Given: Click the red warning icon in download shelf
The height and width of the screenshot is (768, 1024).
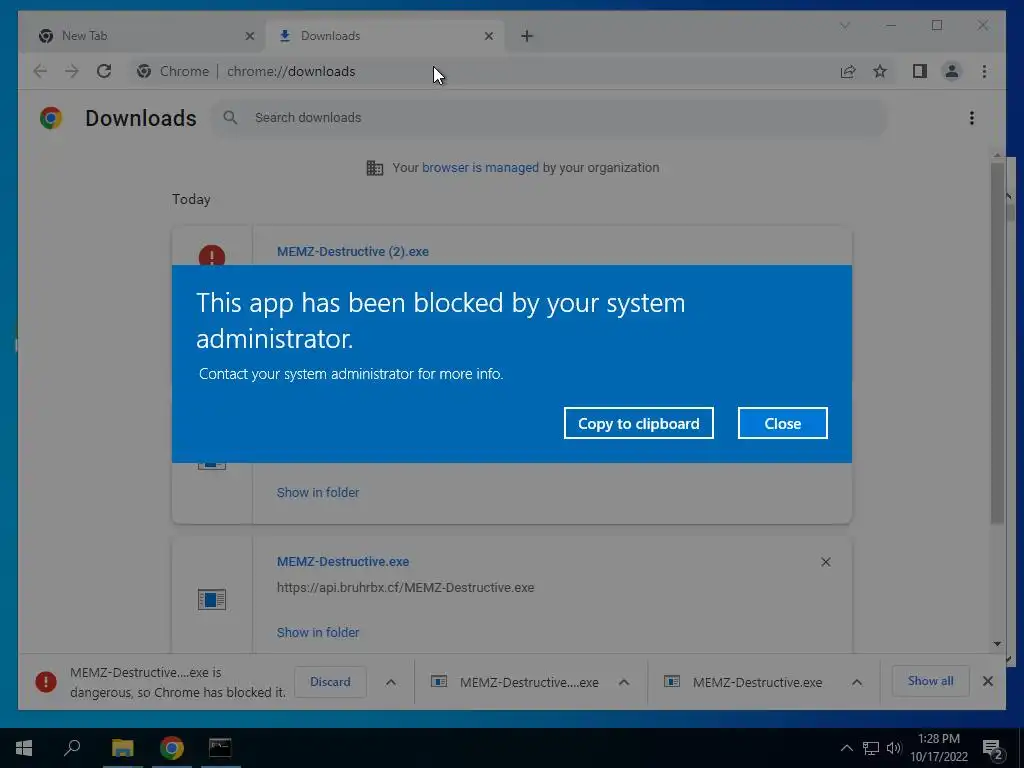Looking at the screenshot, I should [46, 682].
